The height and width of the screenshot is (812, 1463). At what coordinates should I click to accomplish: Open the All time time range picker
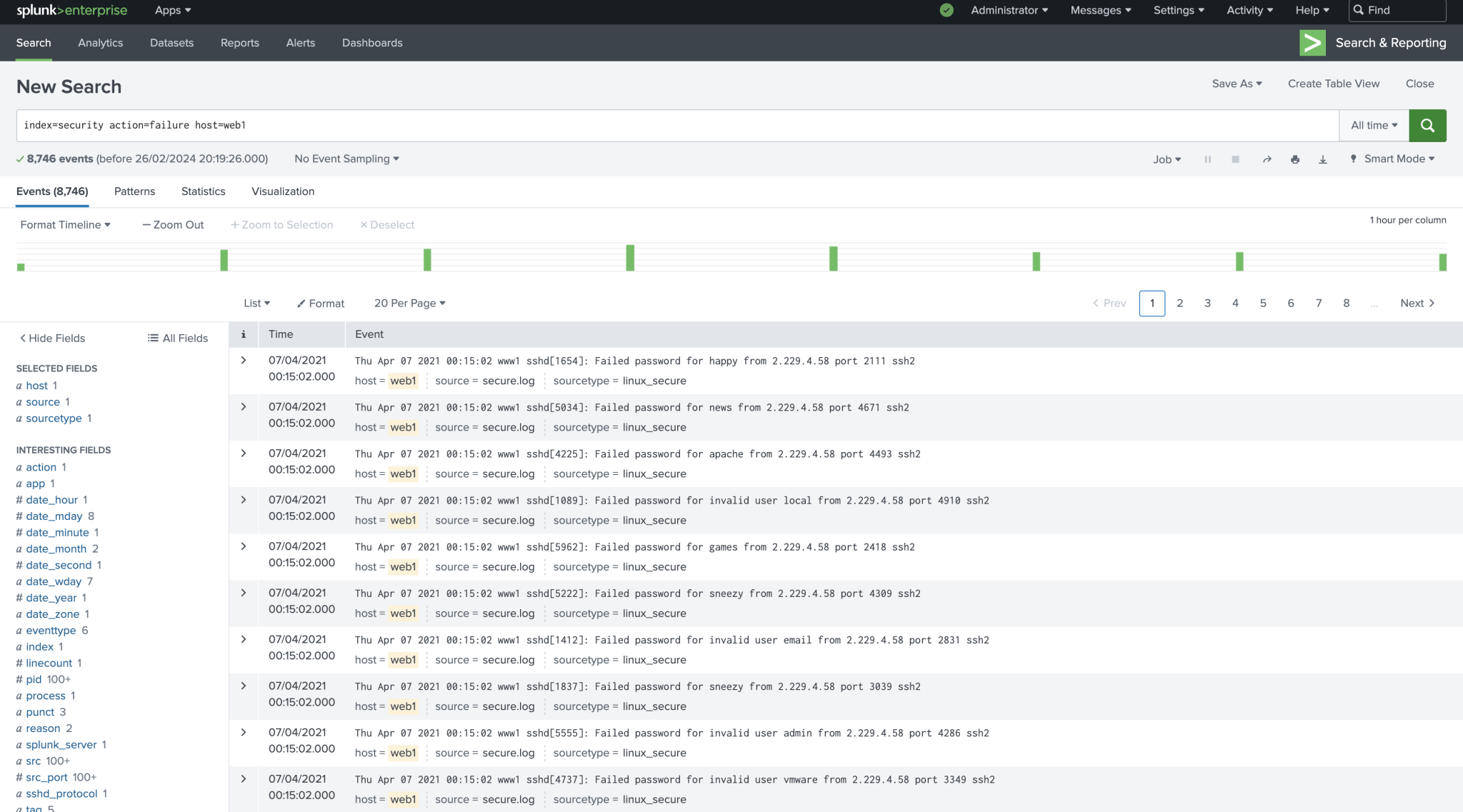point(1372,125)
